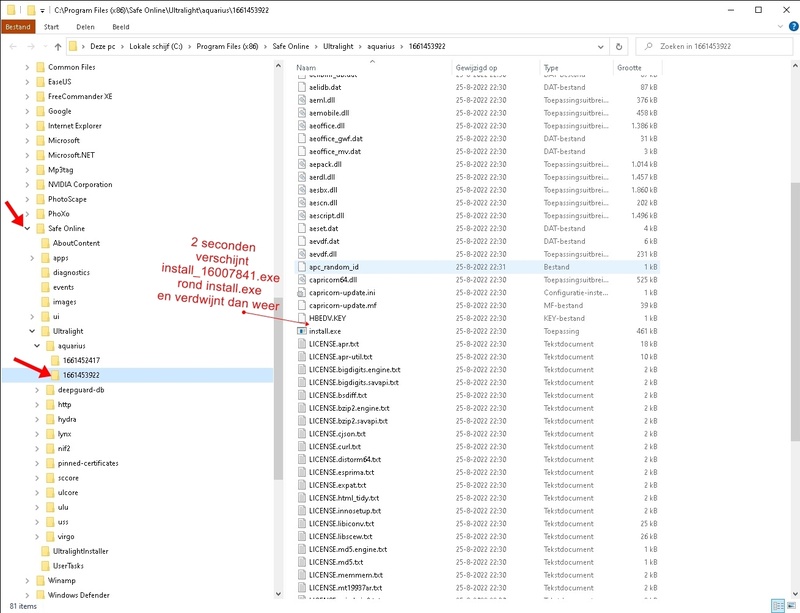
Task: Collapse the Safe Online folder tree node
Action: [27, 228]
